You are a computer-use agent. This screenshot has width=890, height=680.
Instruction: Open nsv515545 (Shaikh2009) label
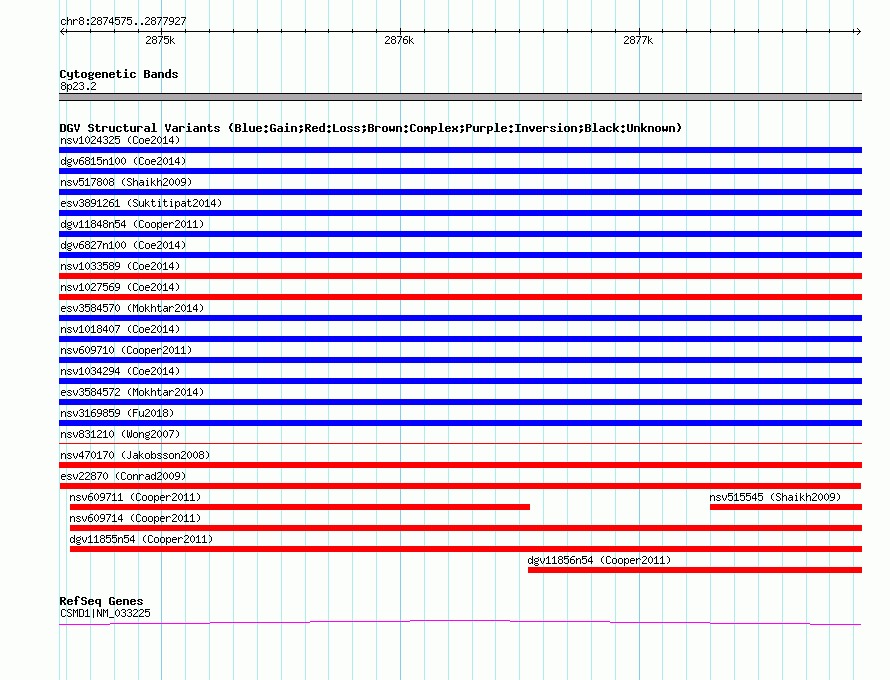pos(775,497)
